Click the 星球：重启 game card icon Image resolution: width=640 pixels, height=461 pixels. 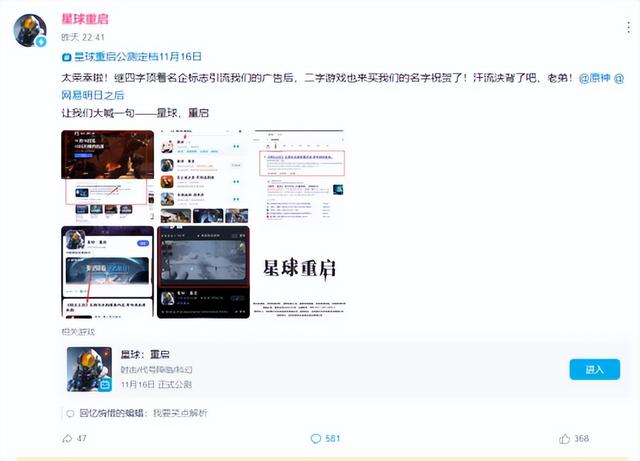point(89,369)
